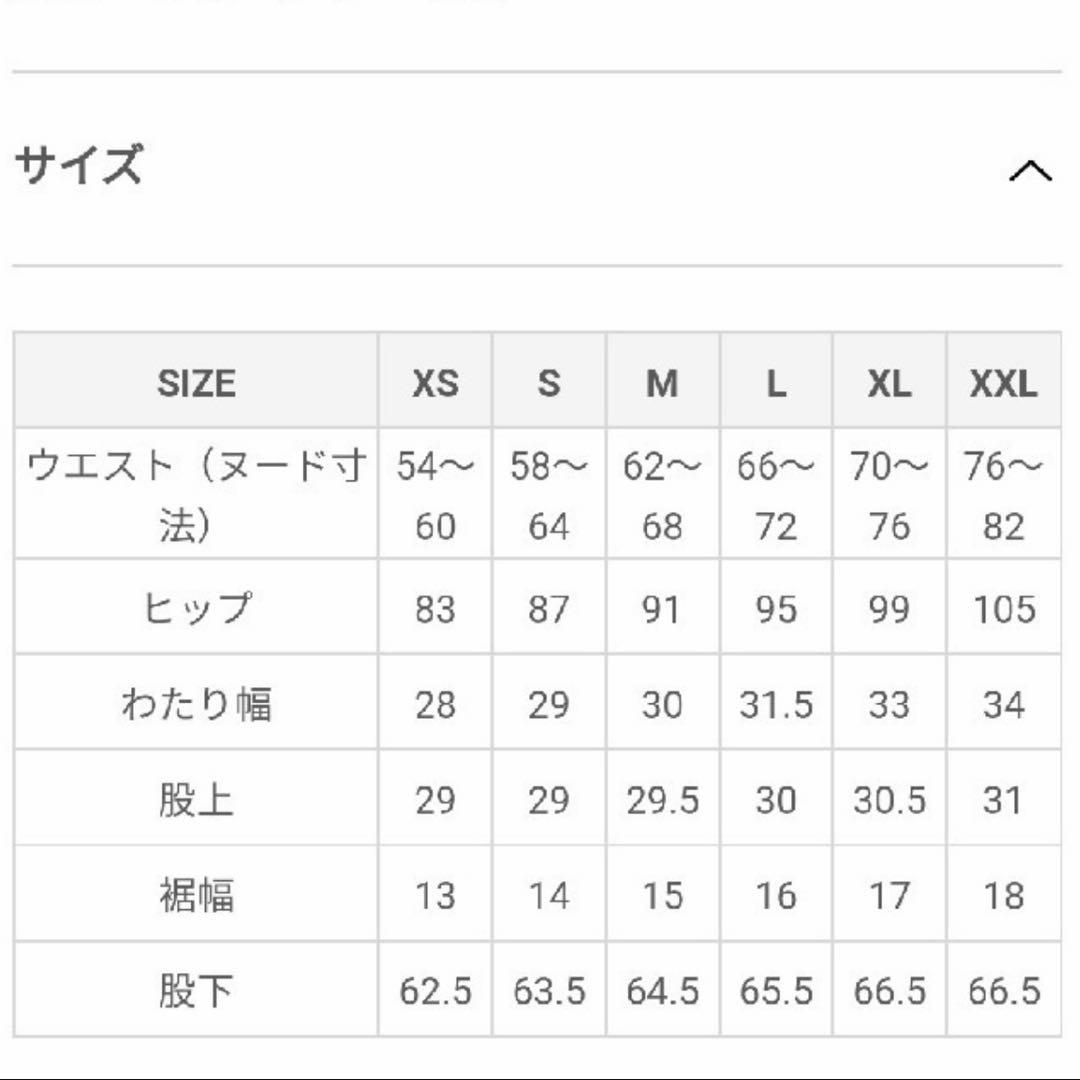
Task: Collapse the サイズ section chevron
Action: 1030,171
